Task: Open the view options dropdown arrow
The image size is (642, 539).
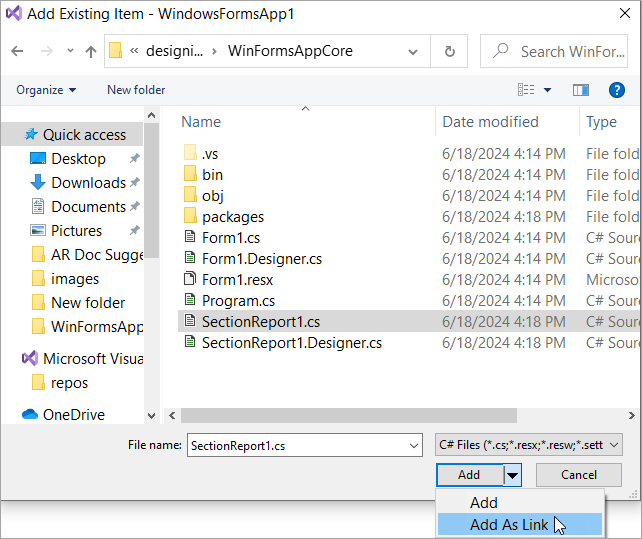Action: click(x=547, y=90)
